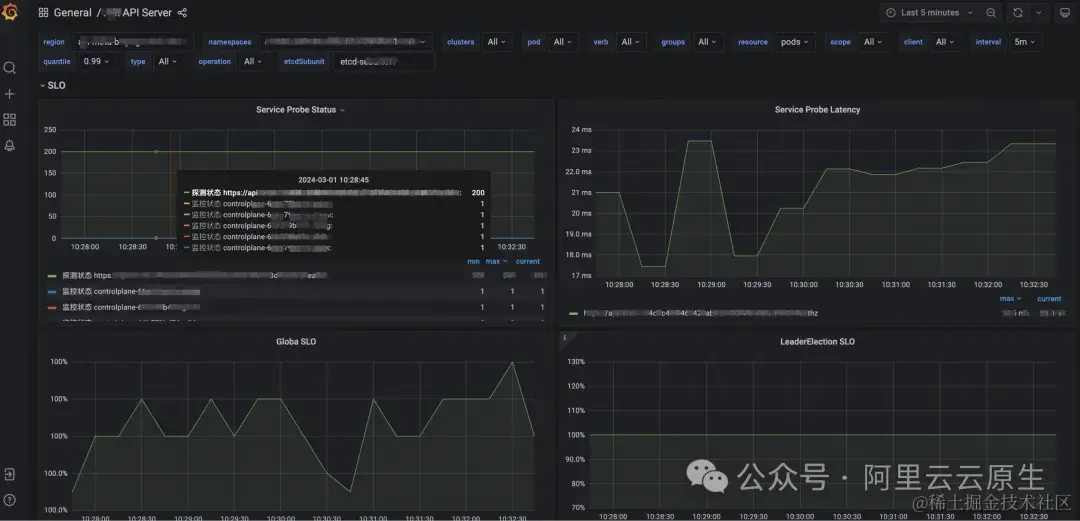The image size is (1080, 521).
Task: Cycle view mode with monitor icon
Action: (x=1064, y=12)
